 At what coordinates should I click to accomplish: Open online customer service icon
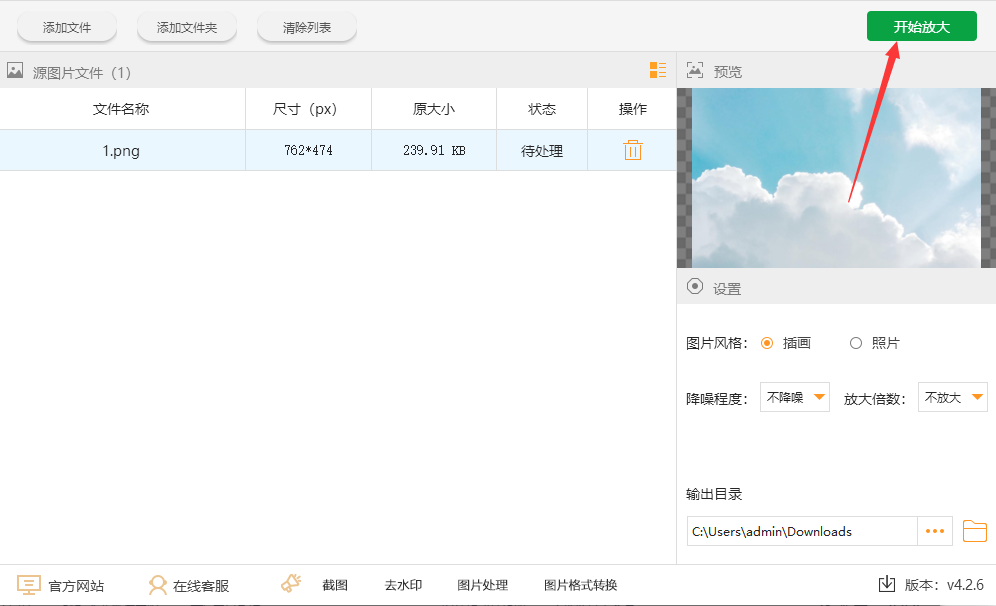click(157, 585)
